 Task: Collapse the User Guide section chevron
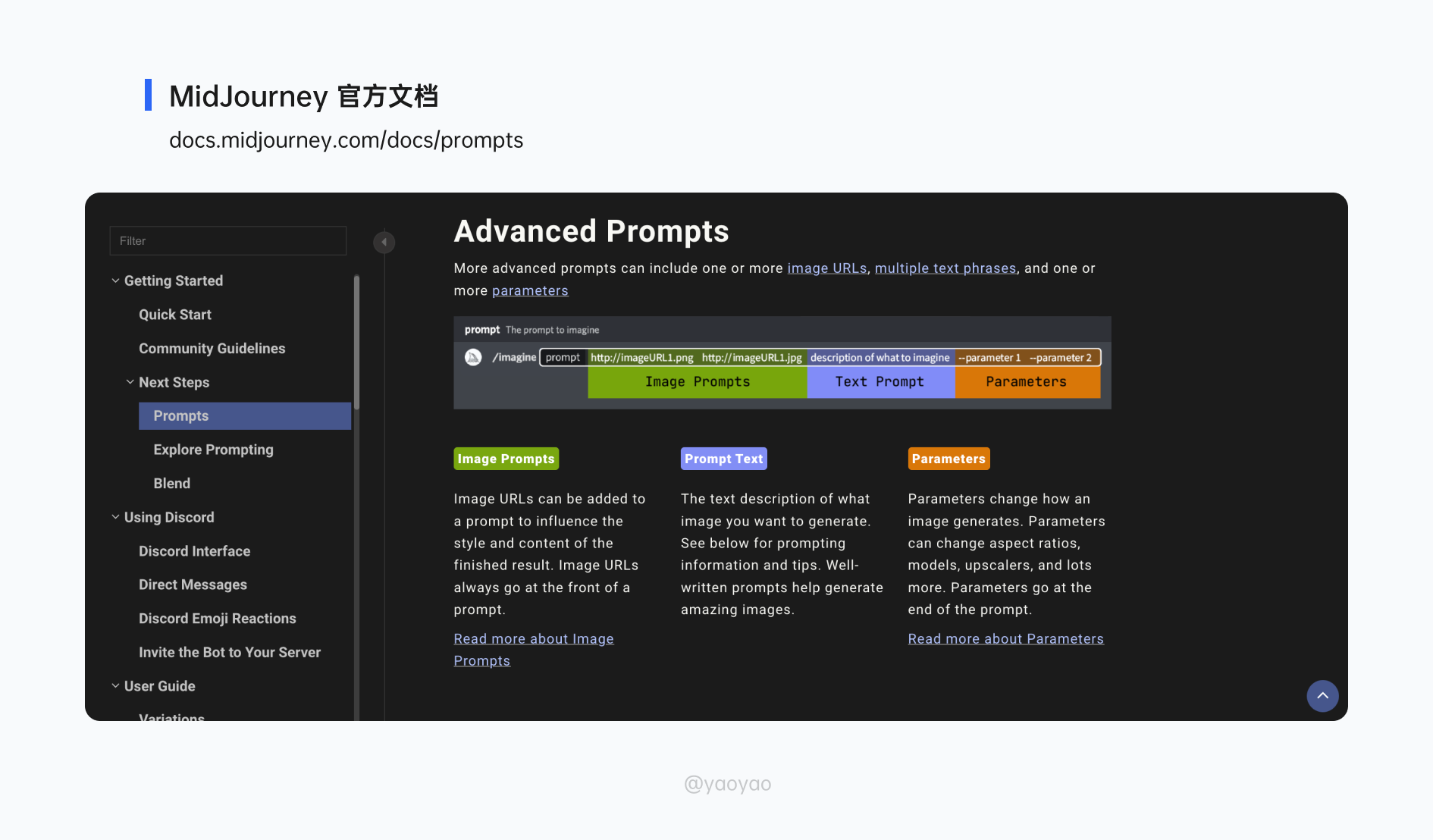[x=115, y=686]
